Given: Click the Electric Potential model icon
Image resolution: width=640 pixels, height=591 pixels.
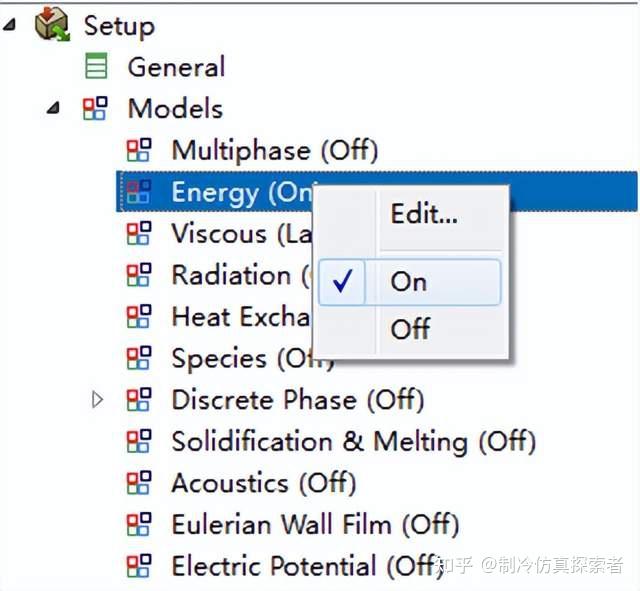Looking at the screenshot, I should click(x=139, y=566).
